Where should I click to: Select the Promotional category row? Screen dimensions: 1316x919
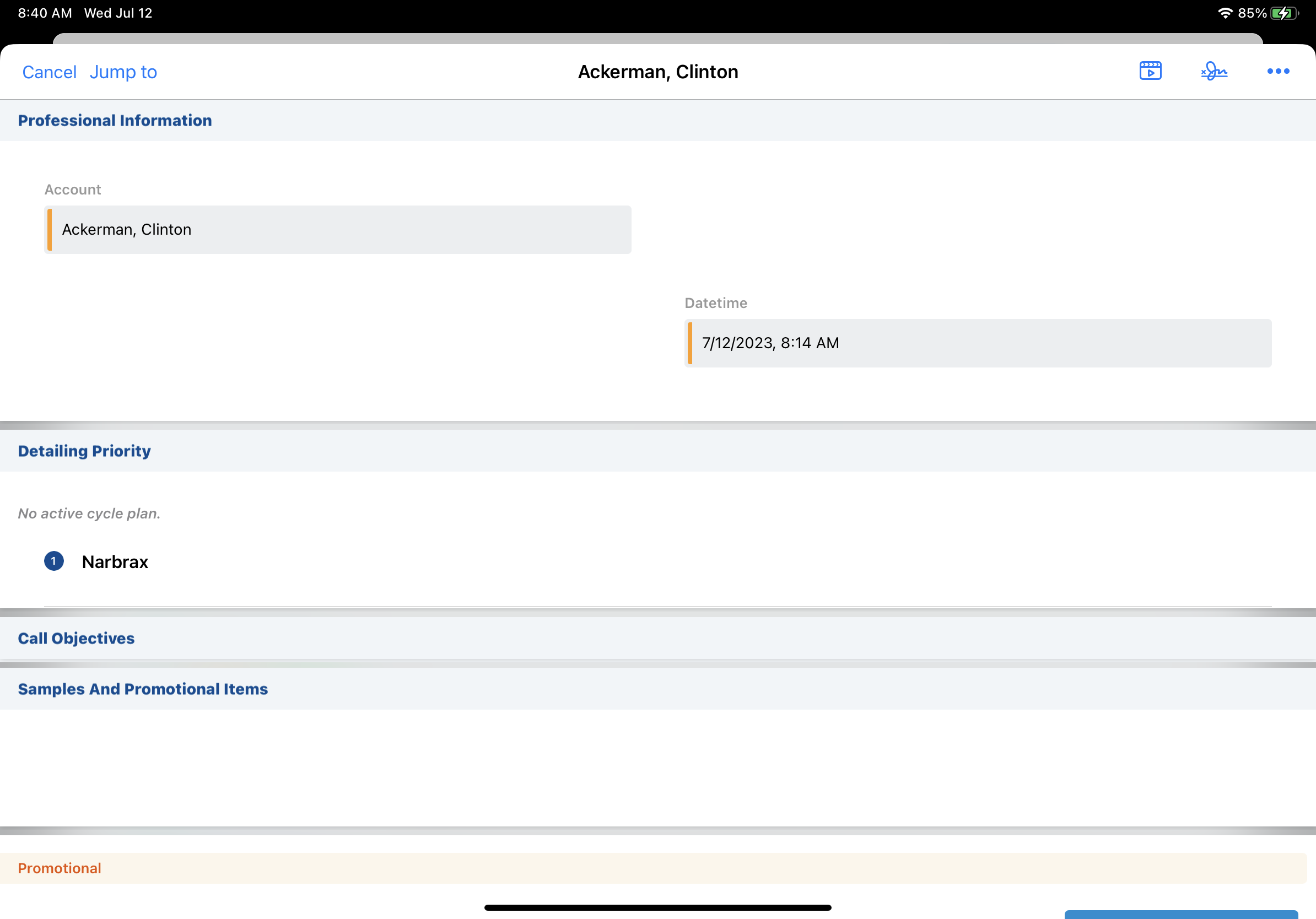click(x=60, y=868)
